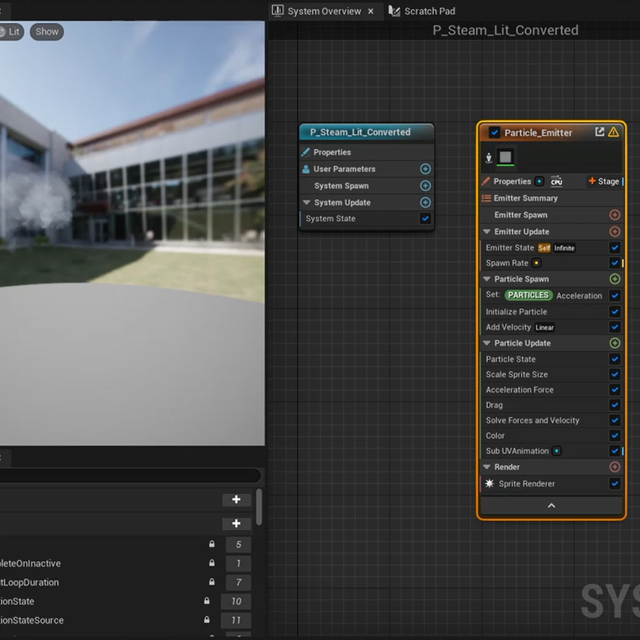The height and width of the screenshot is (640, 640).
Task: Click the Stage add button
Action: pos(604,181)
